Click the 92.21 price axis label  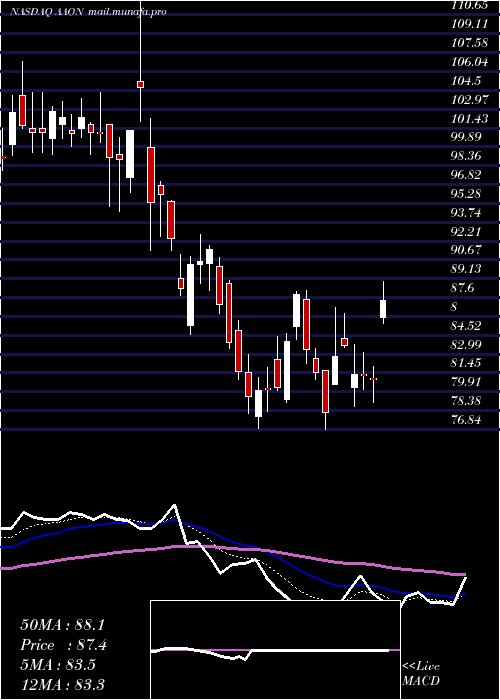coord(468,231)
